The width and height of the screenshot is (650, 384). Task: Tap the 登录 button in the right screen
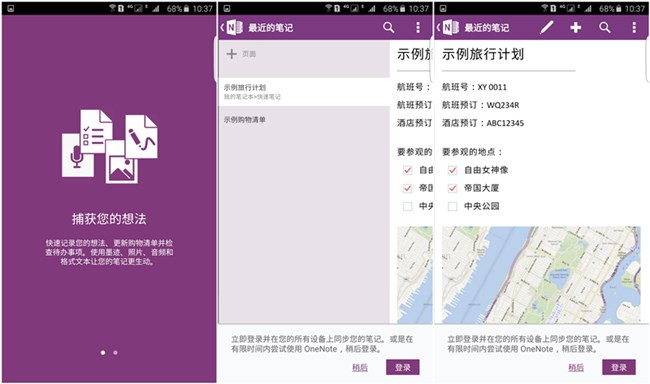[x=618, y=367]
